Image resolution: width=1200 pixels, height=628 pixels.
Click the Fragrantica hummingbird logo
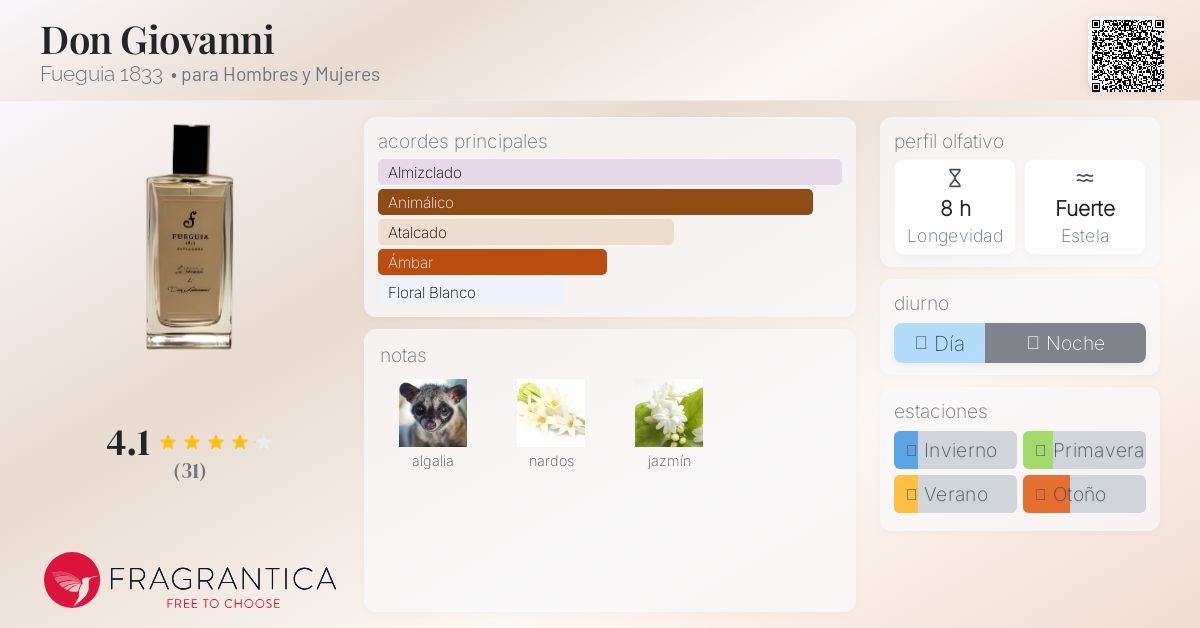pos(72,580)
